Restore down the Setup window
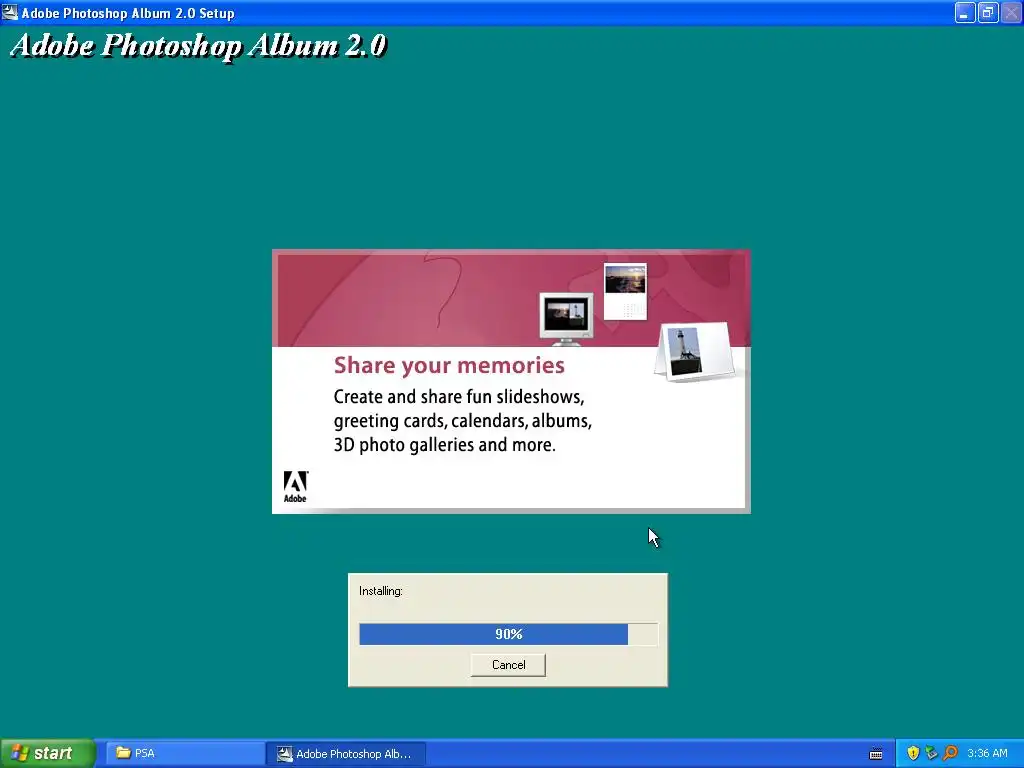The height and width of the screenshot is (768, 1024). (987, 12)
